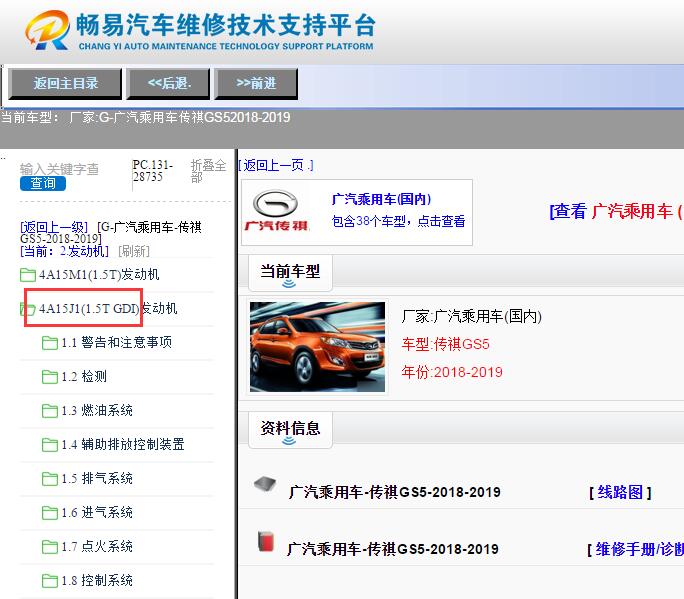Click 包含38个车型，点击查看
The image size is (684, 599).
pyautogui.click(x=398, y=221)
